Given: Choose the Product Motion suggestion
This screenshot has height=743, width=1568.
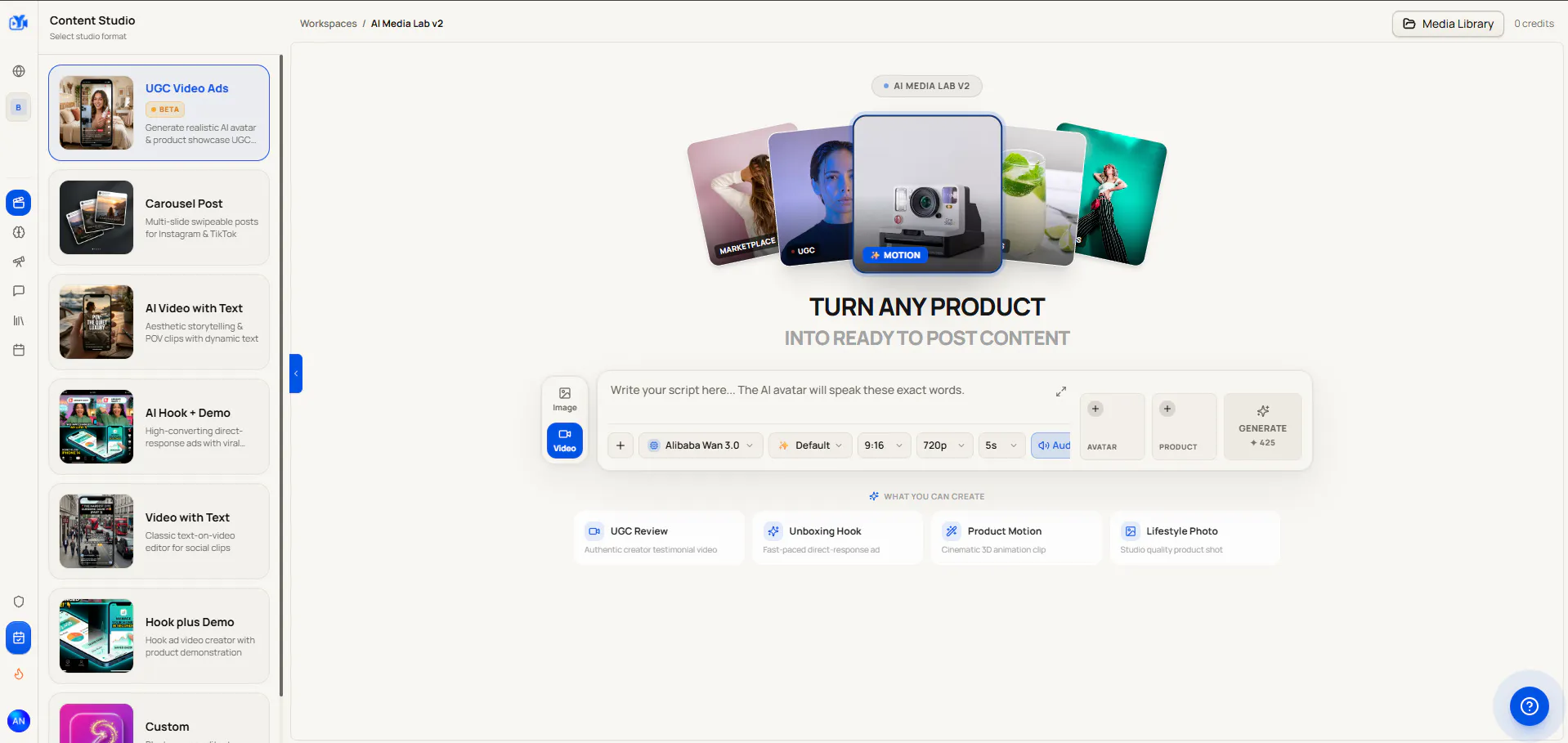Looking at the screenshot, I should 1016,539.
